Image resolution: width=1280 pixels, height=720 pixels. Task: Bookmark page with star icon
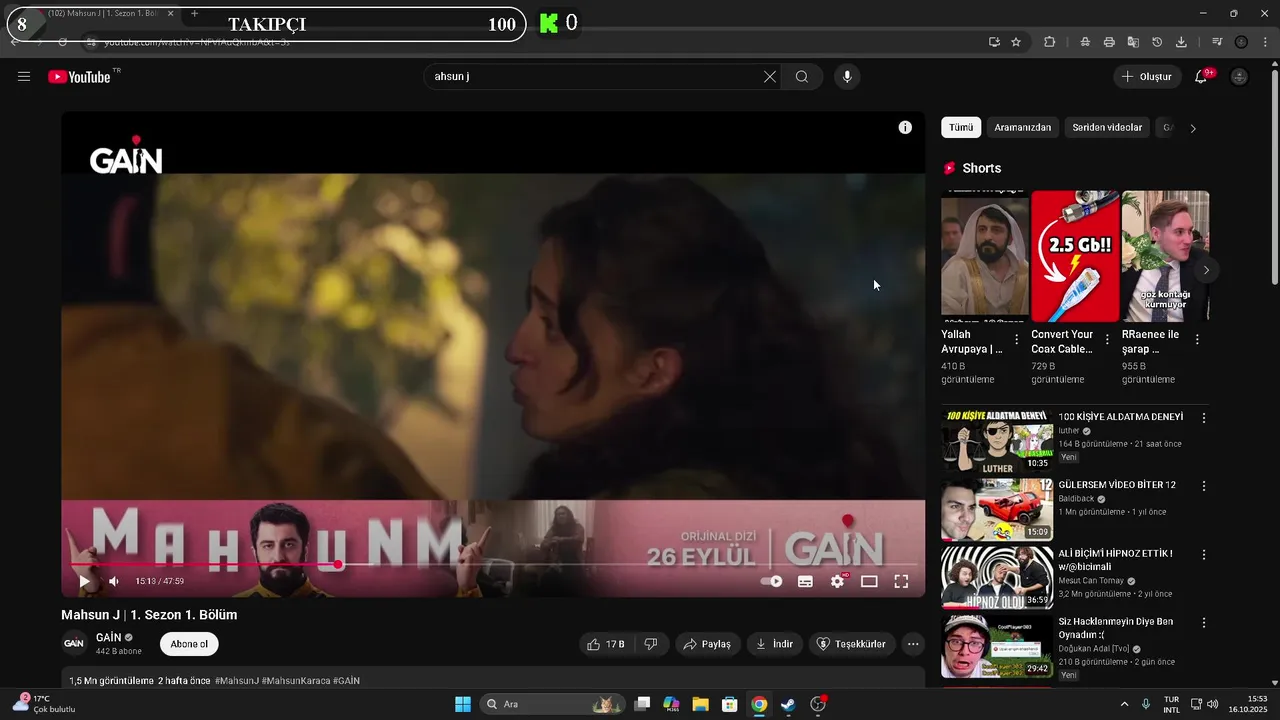click(1016, 42)
